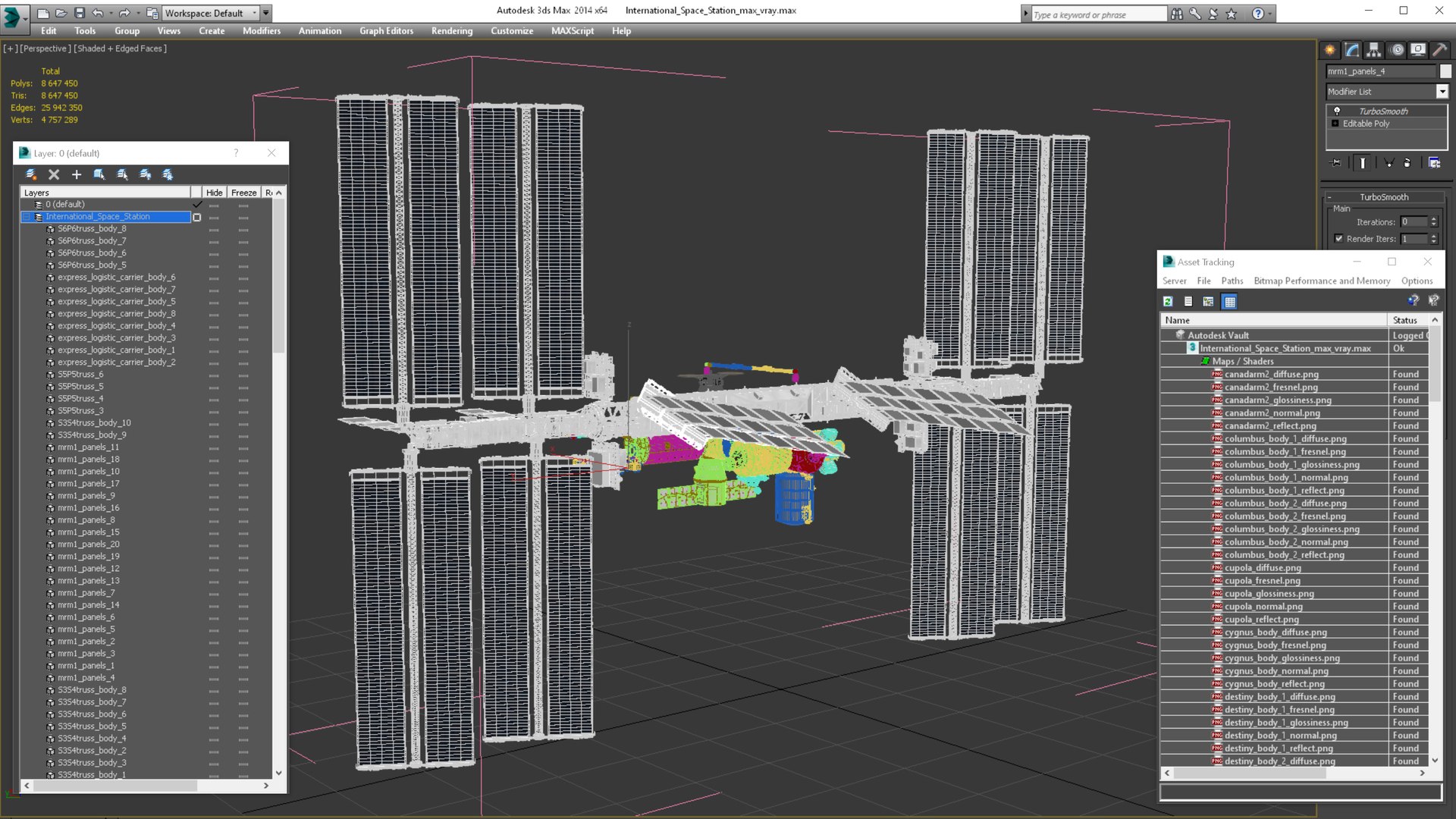This screenshot has width=1456, height=819.
Task: Toggle Freeze for S5P5truss_6 row
Action: pyautogui.click(x=243, y=375)
